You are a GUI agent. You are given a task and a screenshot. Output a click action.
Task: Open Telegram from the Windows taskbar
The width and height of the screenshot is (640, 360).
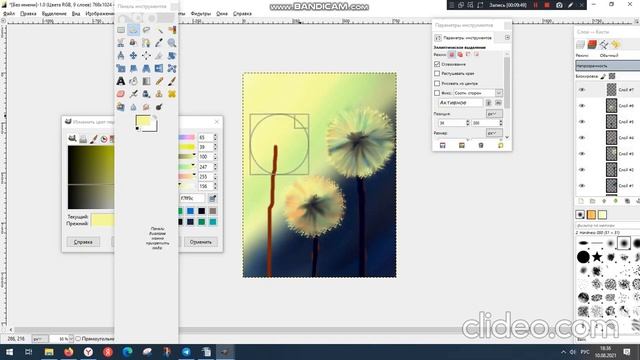coord(186,352)
